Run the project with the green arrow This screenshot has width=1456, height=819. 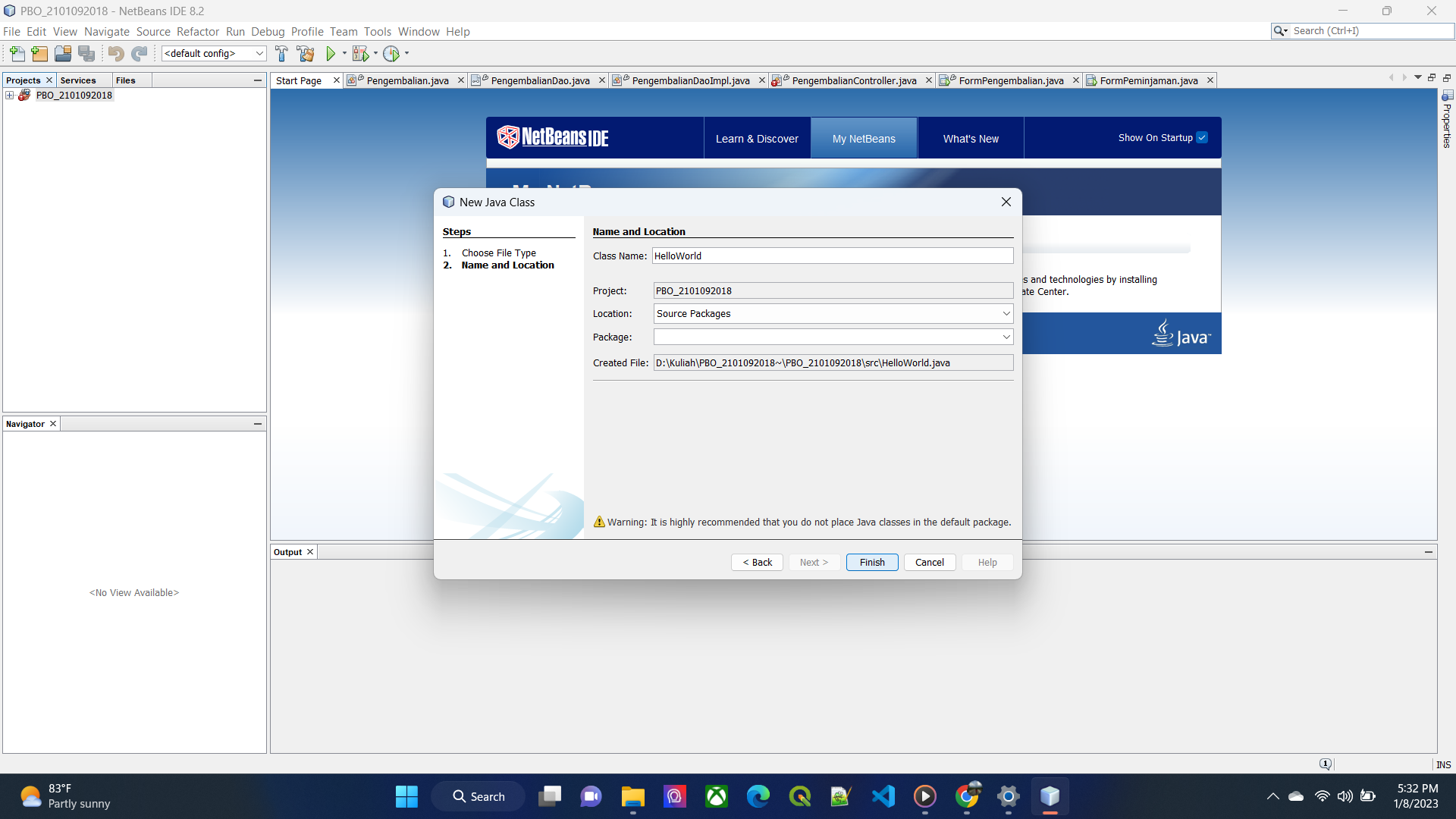[331, 53]
